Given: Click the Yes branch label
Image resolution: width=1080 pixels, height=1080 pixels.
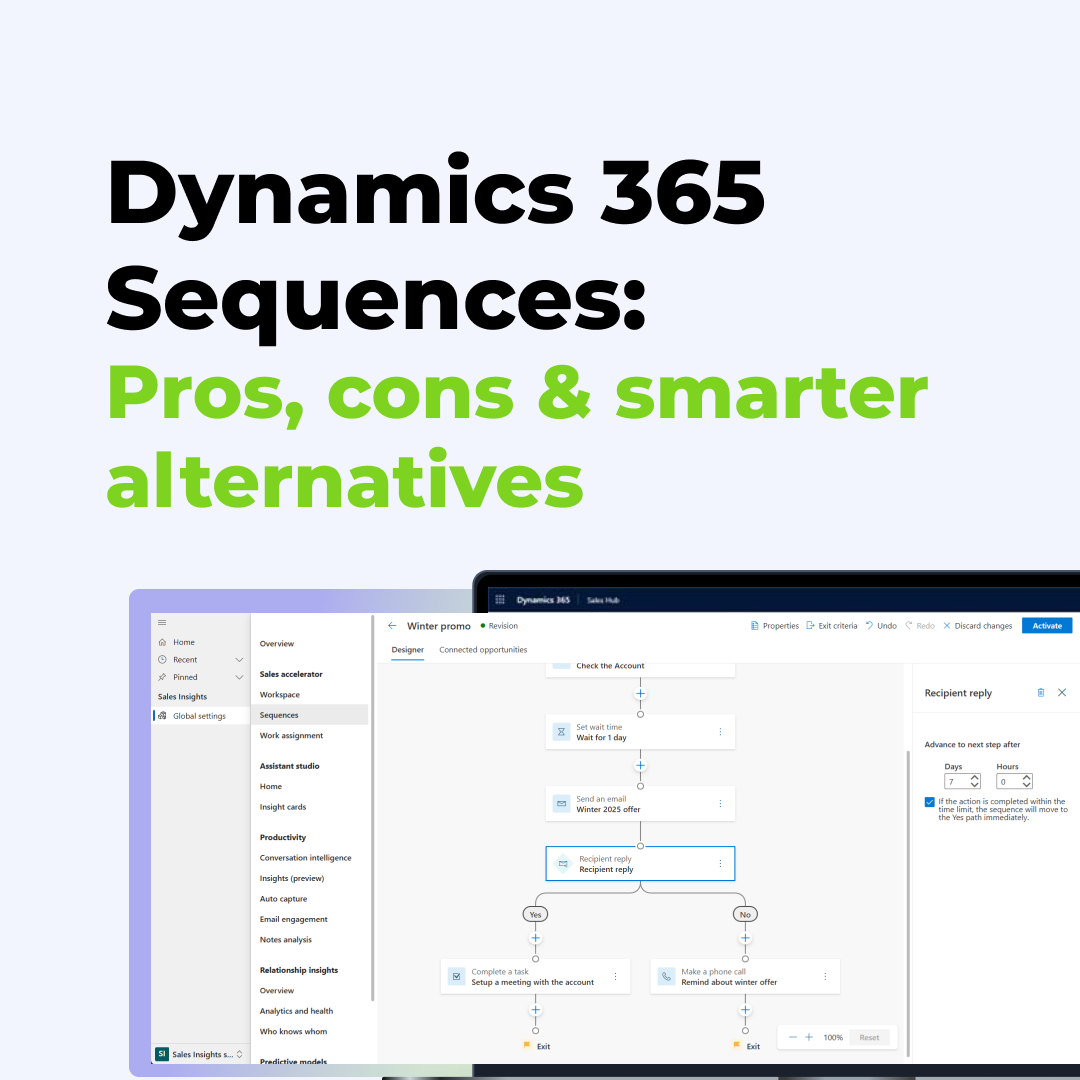Looking at the screenshot, I should (x=535, y=915).
